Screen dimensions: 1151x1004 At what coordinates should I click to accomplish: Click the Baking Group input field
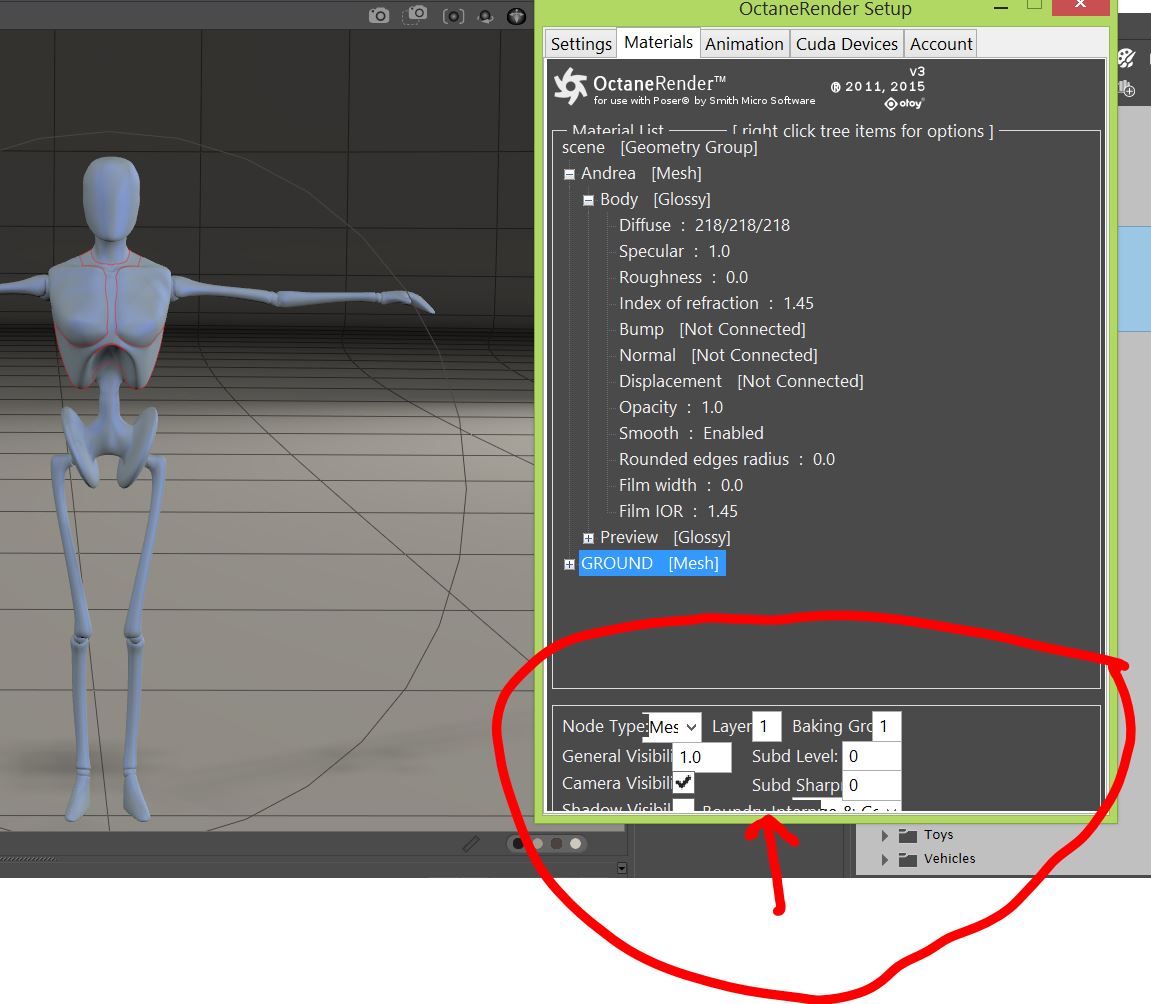tap(886, 727)
